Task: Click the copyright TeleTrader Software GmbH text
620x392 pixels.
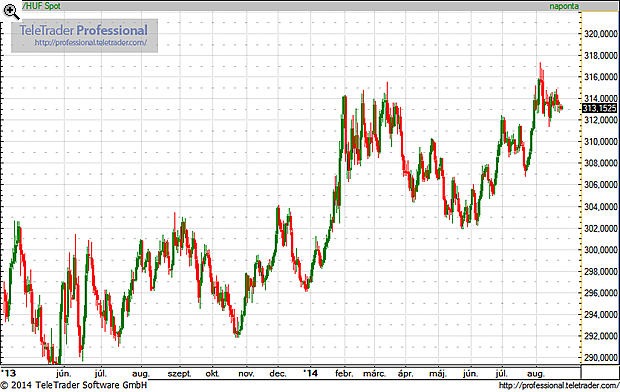Action: pos(74,385)
